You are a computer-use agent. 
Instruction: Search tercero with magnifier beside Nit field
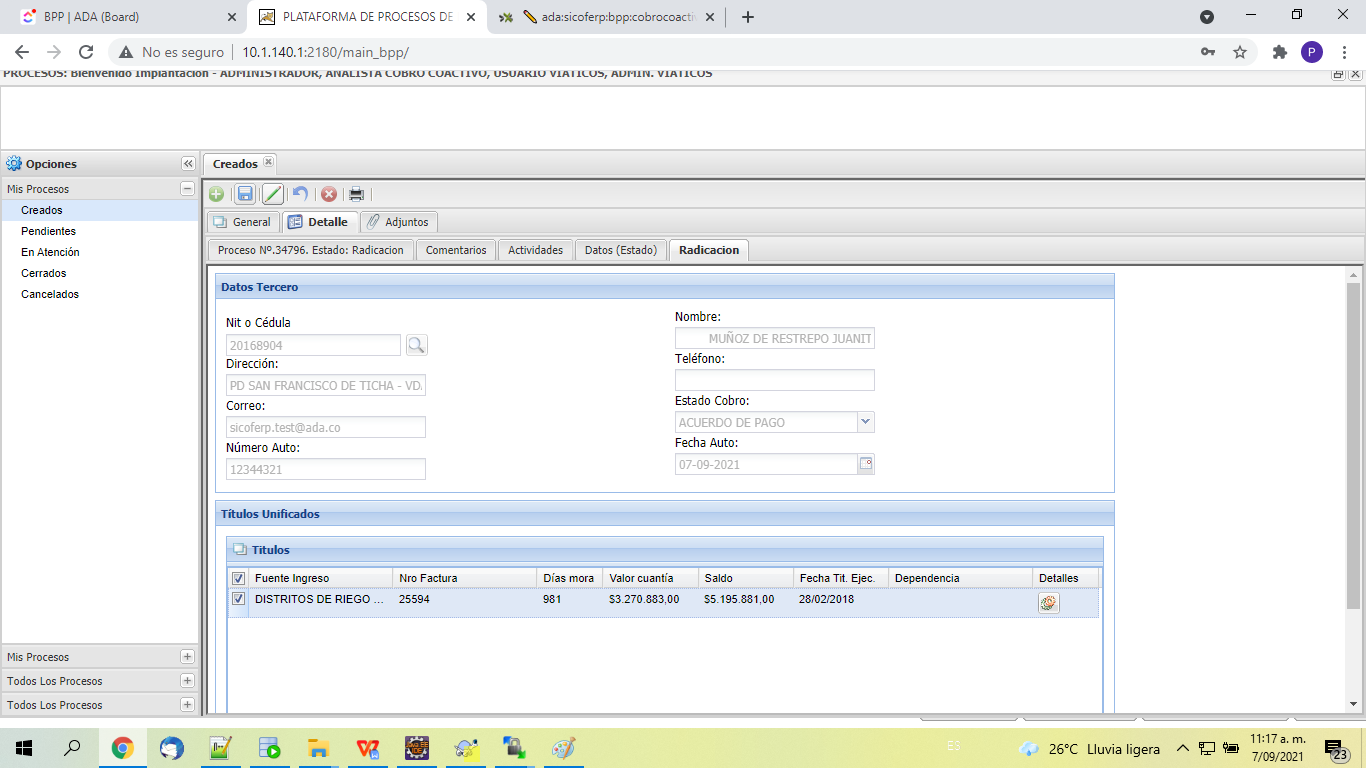point(416,345)
